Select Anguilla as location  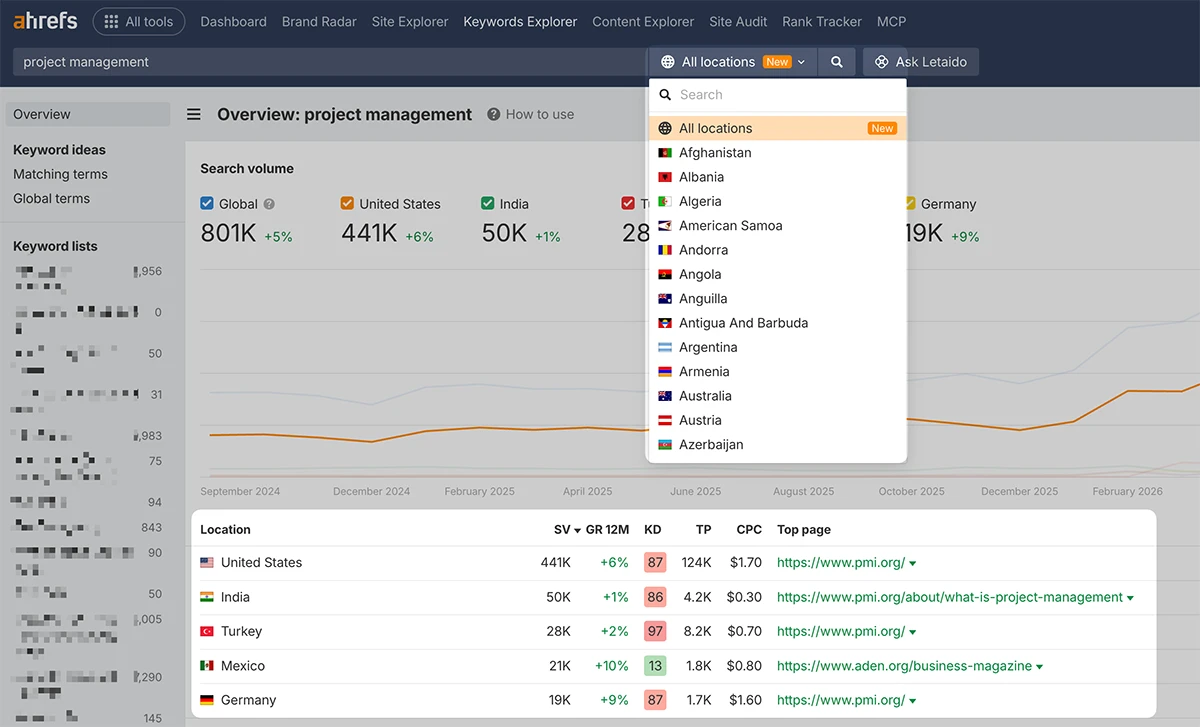coord(777,299)
